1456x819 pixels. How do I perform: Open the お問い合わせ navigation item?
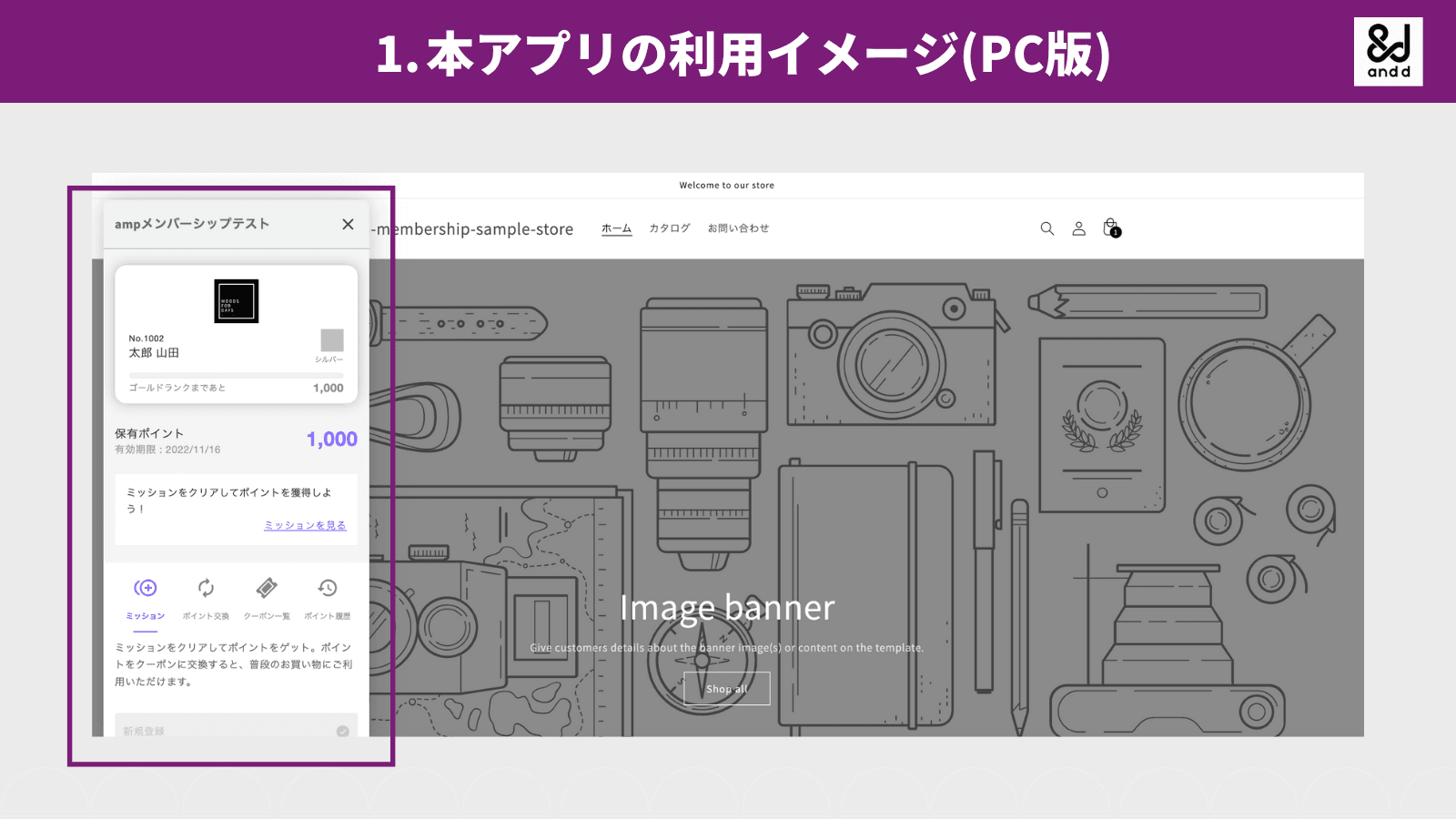(738, 228)
